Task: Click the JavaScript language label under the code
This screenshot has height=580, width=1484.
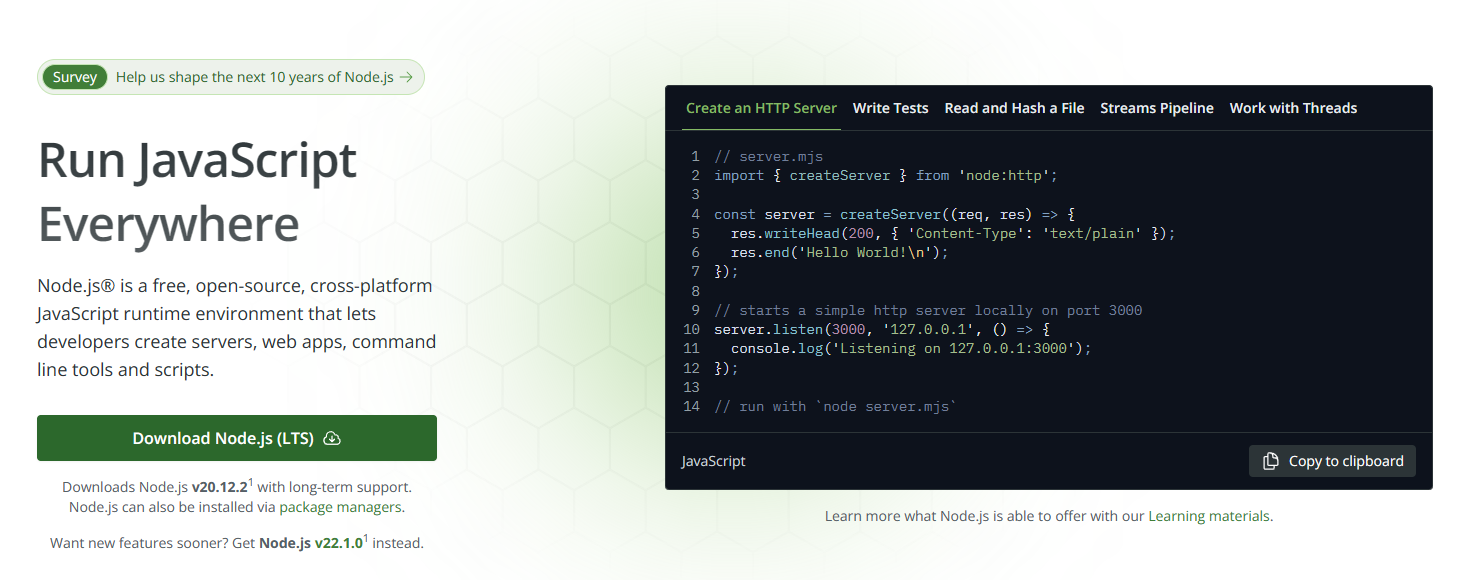Action: pyautogui.click(x=714, y=461)
